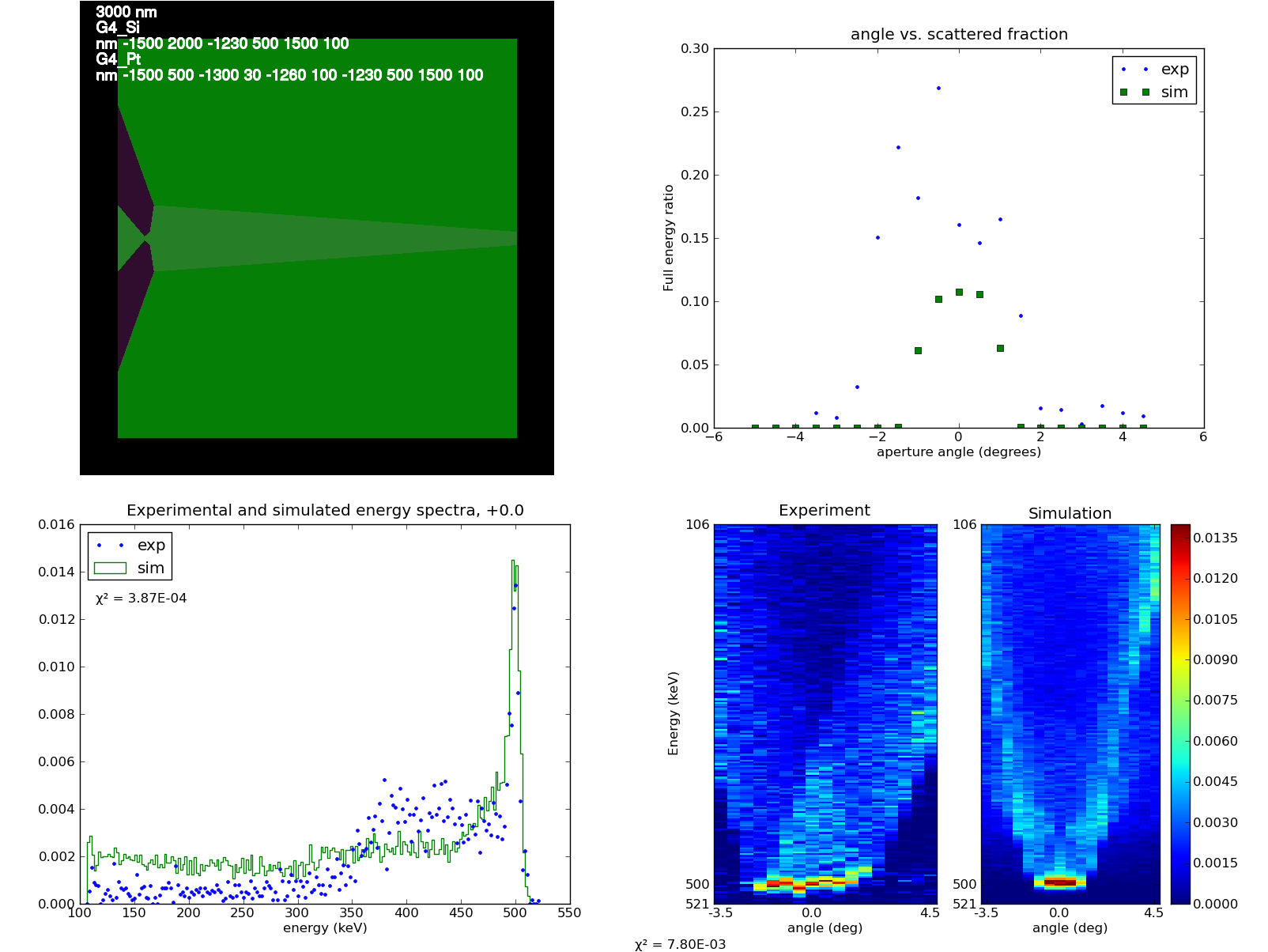
Task: Click 'sim' legend entry in angle plot
Action: (1174, 93)
